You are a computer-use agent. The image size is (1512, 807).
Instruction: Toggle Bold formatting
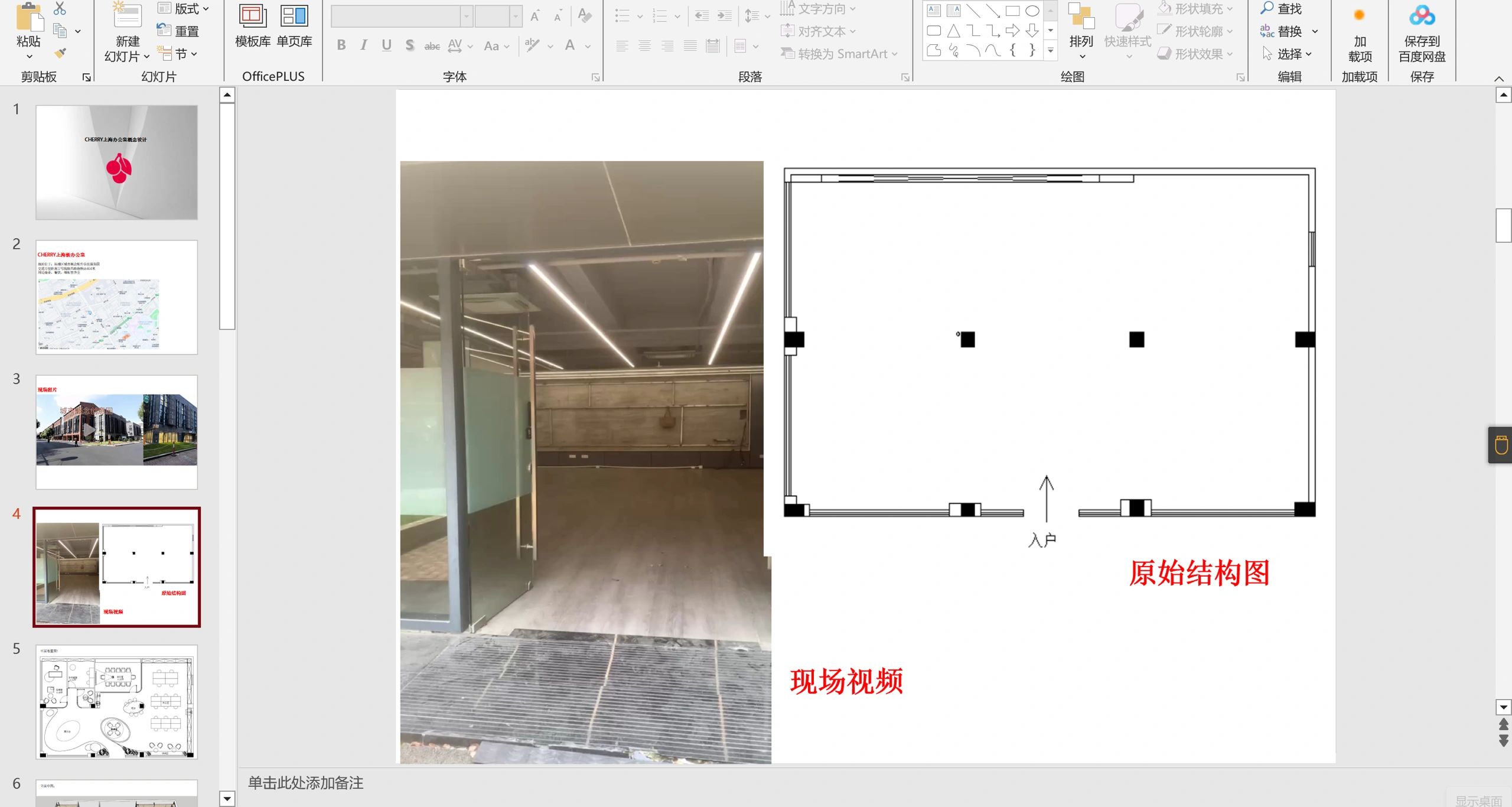click(x=341, y=45)
